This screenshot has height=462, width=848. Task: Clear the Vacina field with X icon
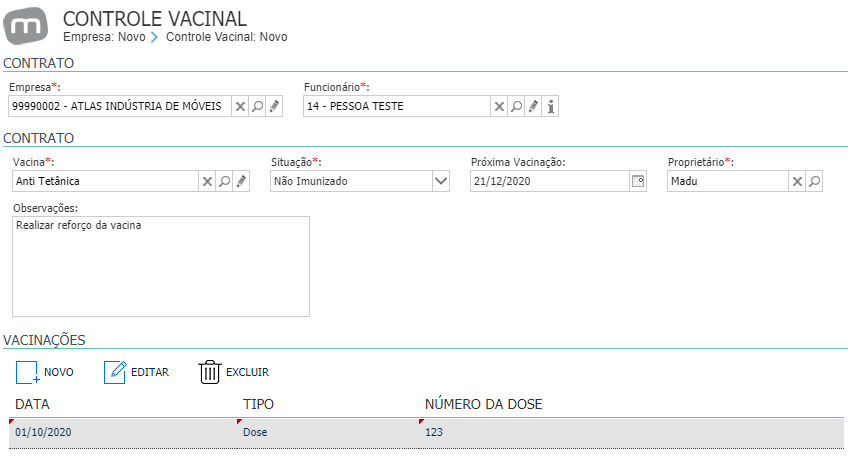(x=207, y=182)
